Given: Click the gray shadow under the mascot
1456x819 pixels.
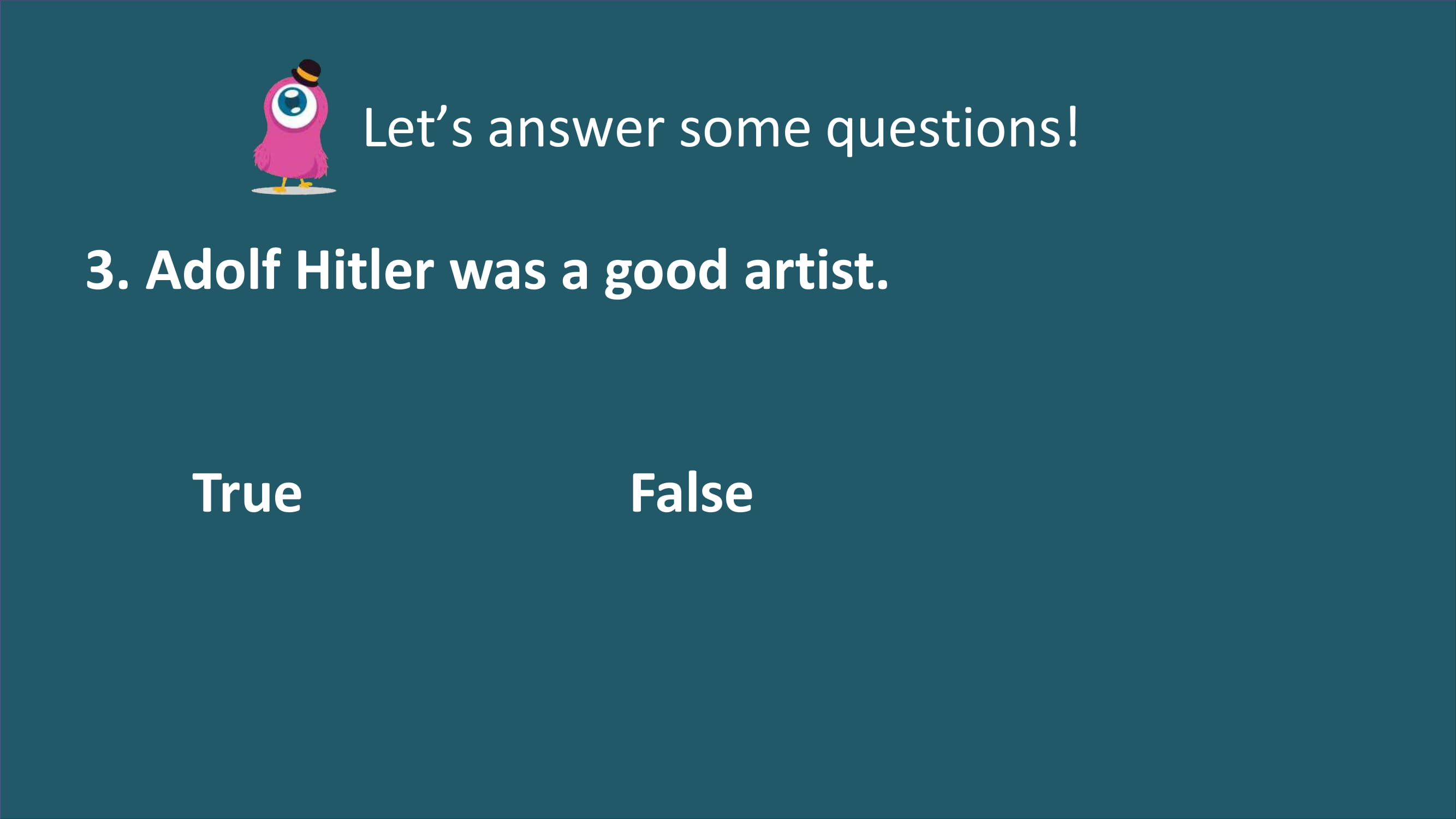Looking at the screenshot, I should pyautogui.click(x=294, y=191).
